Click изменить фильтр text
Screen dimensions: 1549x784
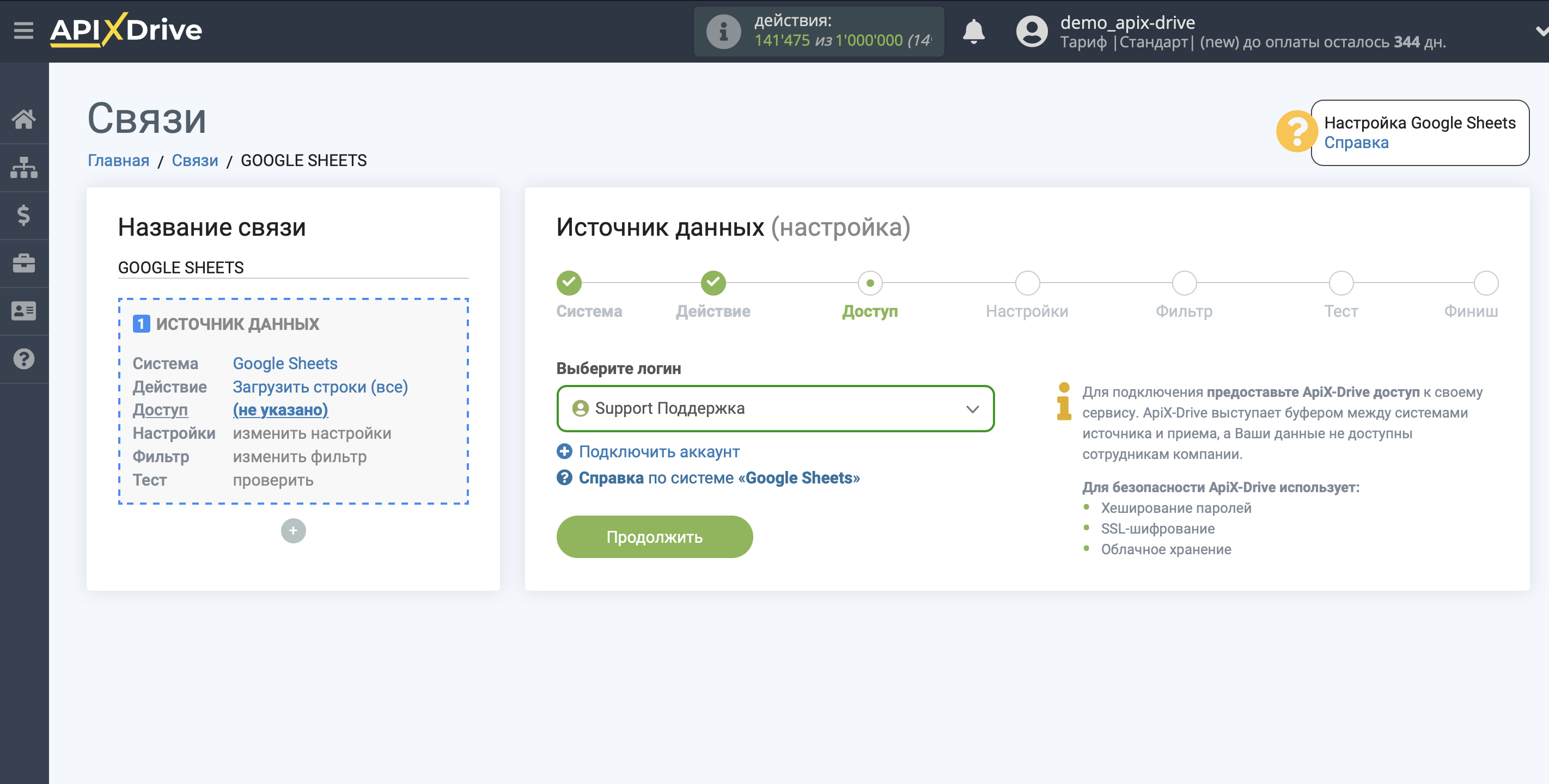(300, 457)
